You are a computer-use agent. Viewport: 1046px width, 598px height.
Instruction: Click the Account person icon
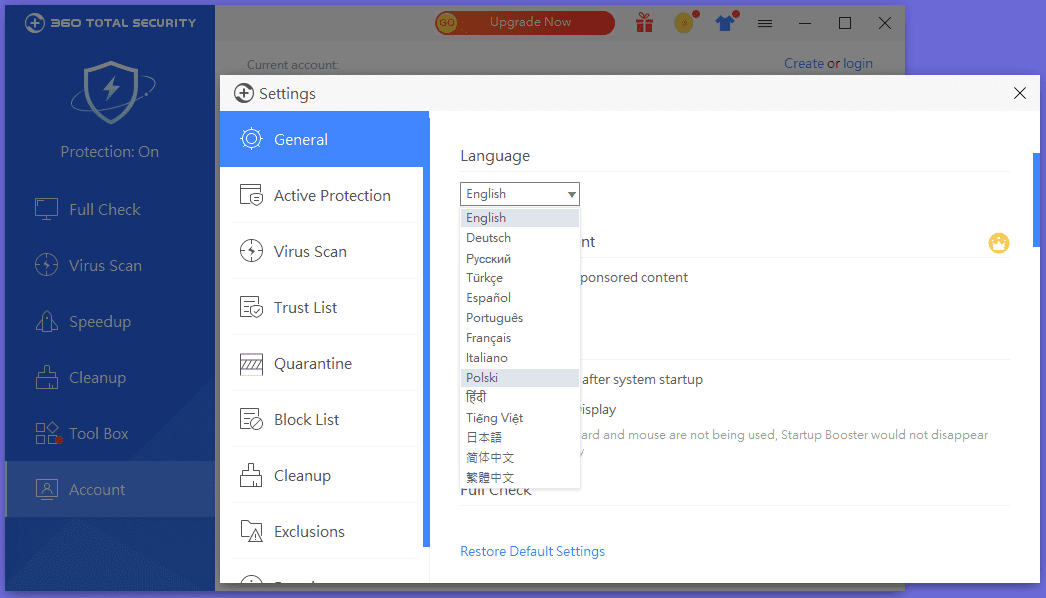tap(46, 489)
